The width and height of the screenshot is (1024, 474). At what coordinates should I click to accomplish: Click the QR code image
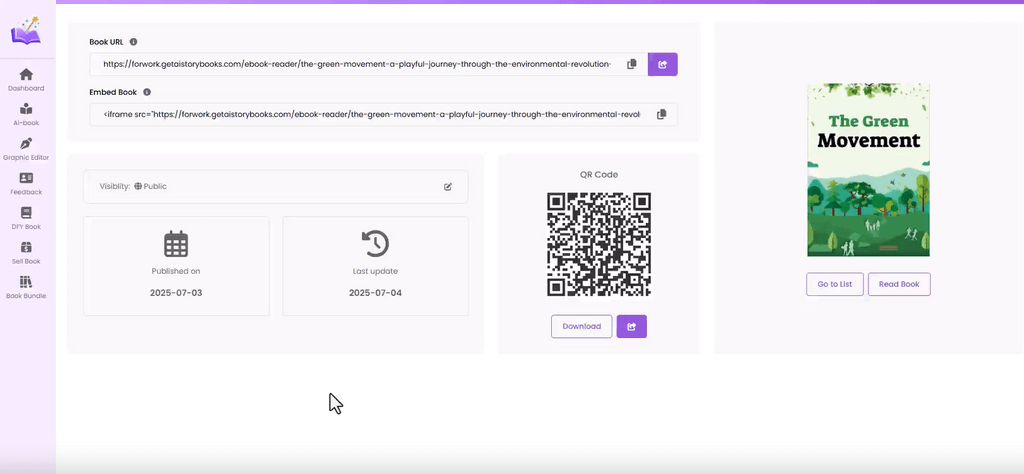(x=599, y=244)
